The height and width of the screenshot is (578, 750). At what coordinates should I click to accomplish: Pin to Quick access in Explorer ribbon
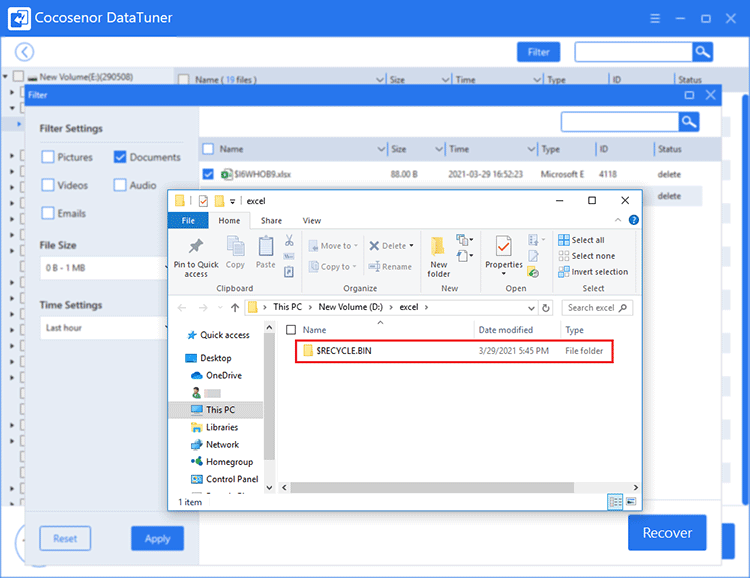pos(196,257)
